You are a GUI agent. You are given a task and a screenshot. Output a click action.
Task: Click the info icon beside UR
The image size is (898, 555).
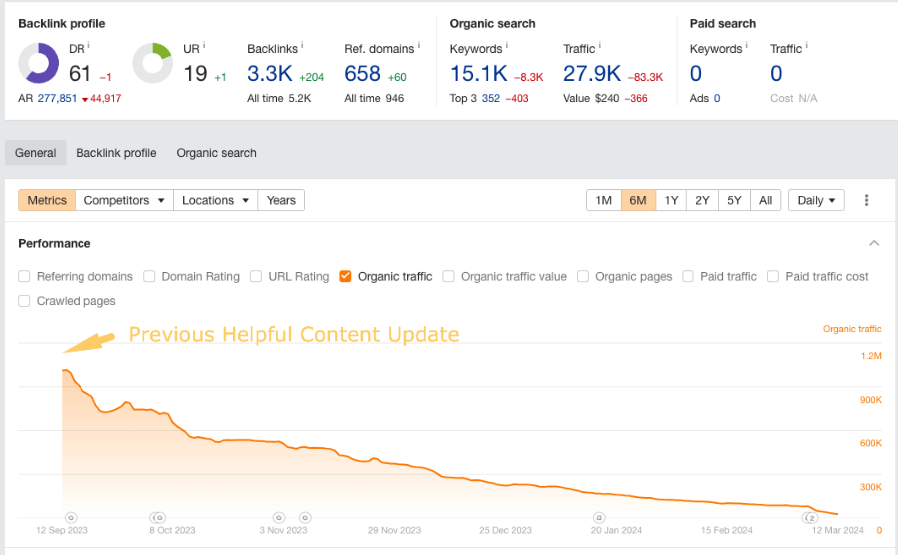tap(203, 46)
